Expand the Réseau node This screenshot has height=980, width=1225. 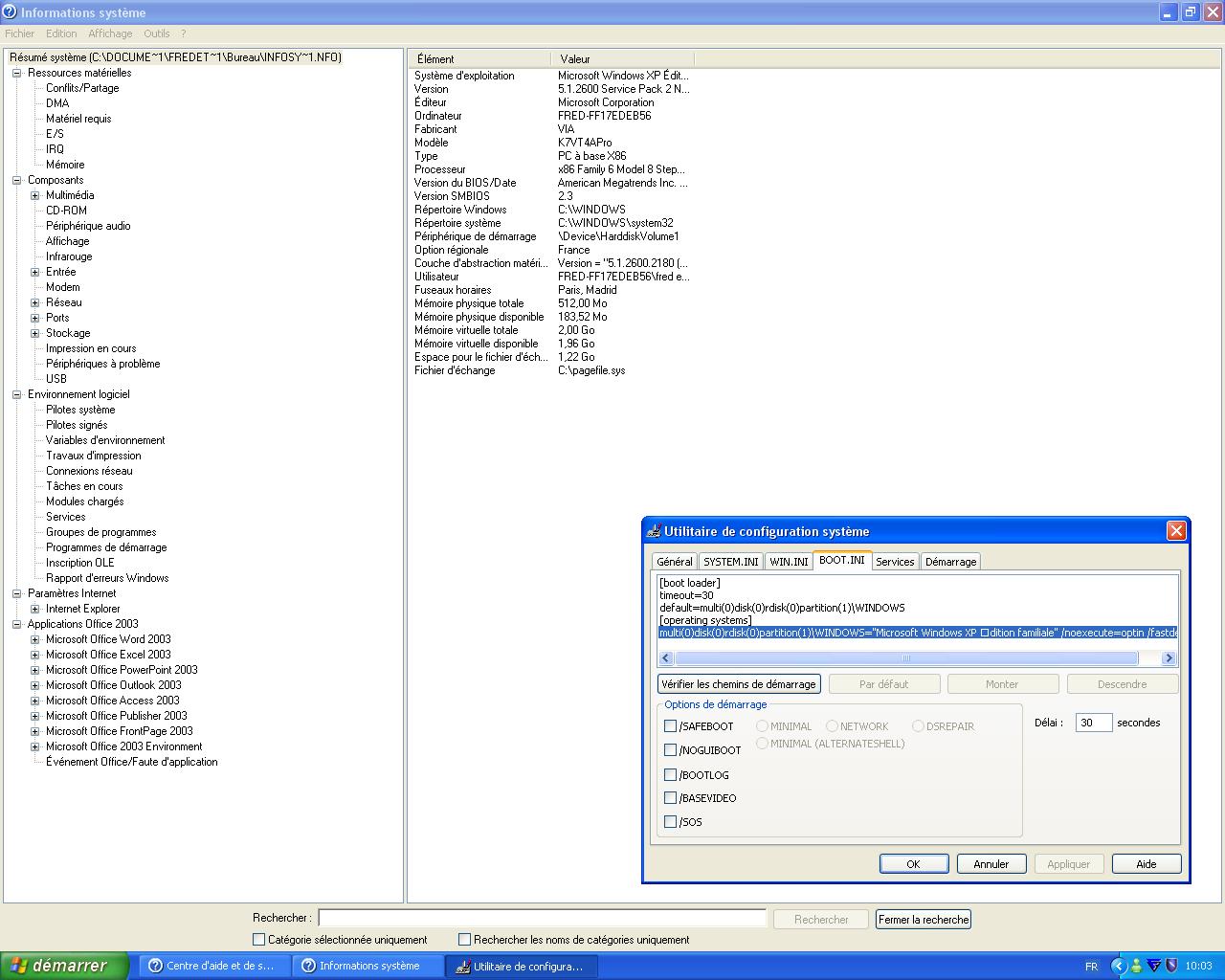coord(34,302)
